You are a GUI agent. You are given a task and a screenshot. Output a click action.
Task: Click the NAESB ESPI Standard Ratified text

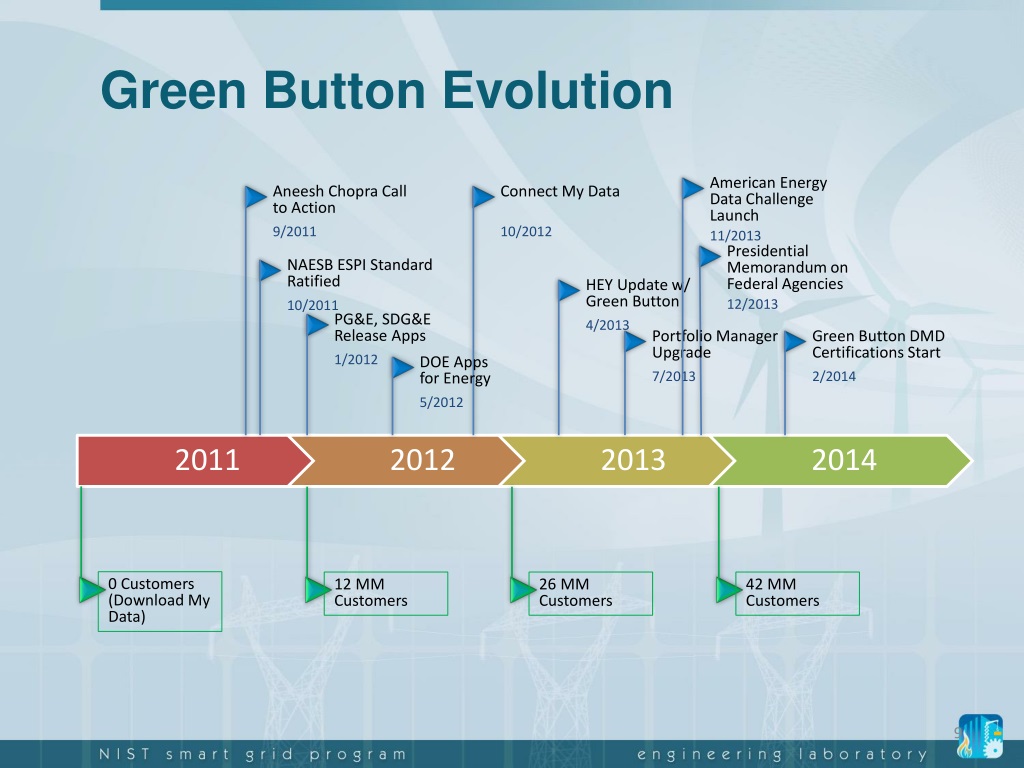coord(360,273)
